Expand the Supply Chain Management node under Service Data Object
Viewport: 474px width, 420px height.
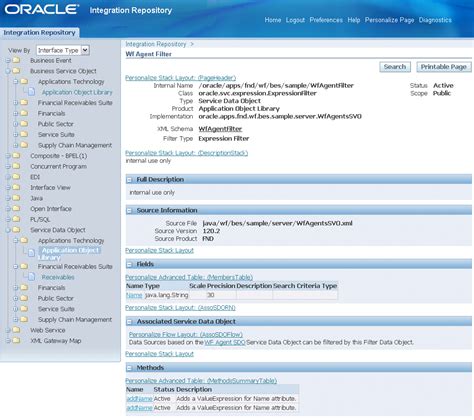[x=15, y=319]
